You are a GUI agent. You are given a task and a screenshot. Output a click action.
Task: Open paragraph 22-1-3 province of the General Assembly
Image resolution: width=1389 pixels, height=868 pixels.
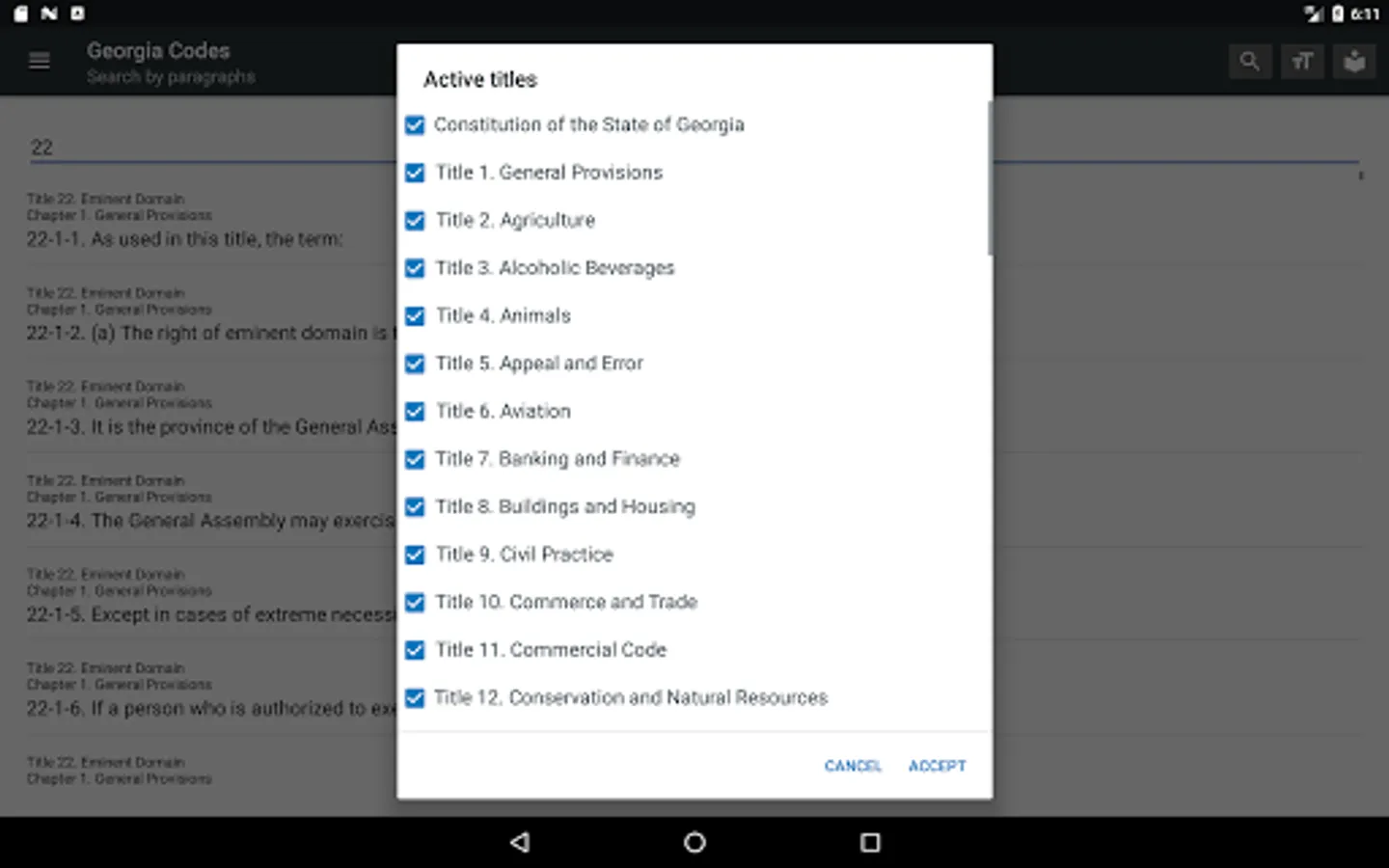coord(211,426)
